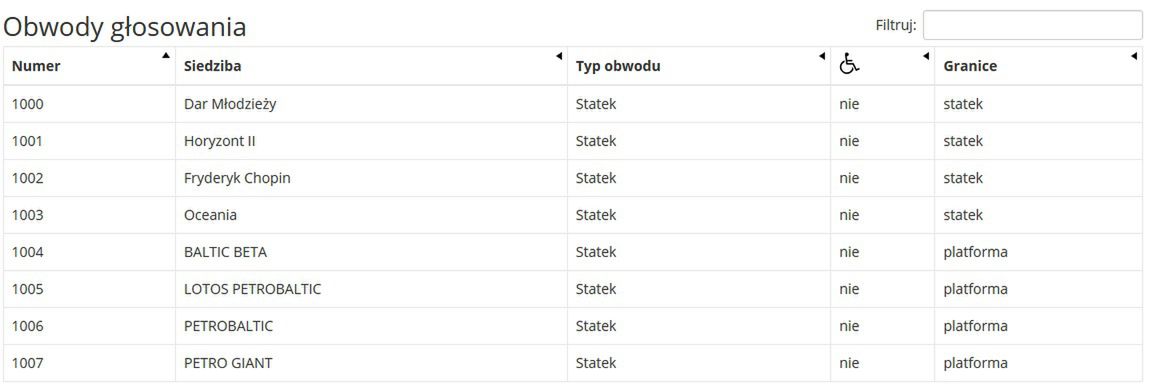
Task: Click the Obwody głosowania heading
Action: (125, 27)
